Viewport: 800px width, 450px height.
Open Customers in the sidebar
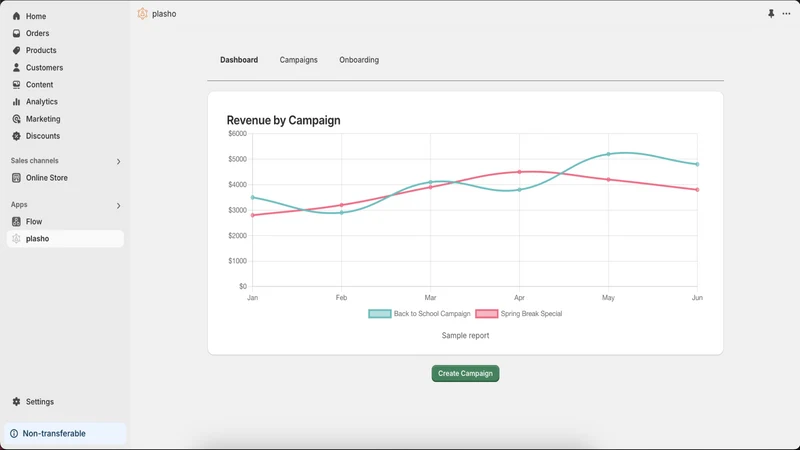tap(44, 67)
